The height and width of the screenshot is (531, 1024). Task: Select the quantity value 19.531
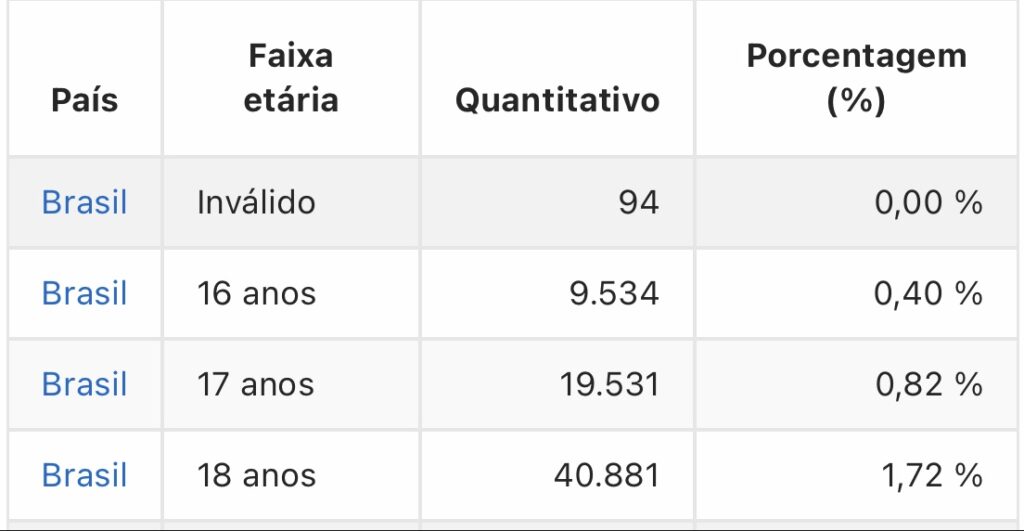coord(609,383)
